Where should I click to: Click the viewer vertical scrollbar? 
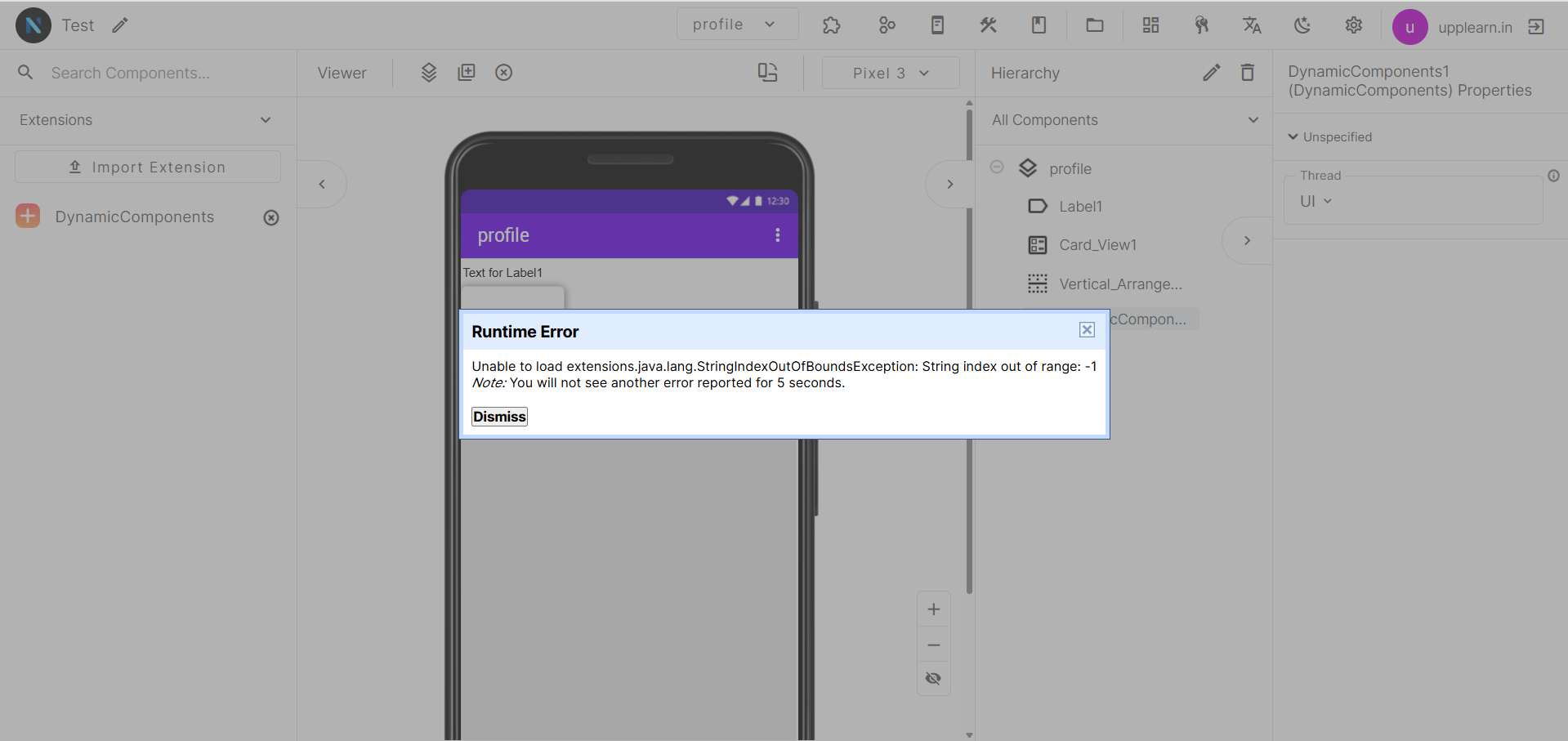click(969, 351)
